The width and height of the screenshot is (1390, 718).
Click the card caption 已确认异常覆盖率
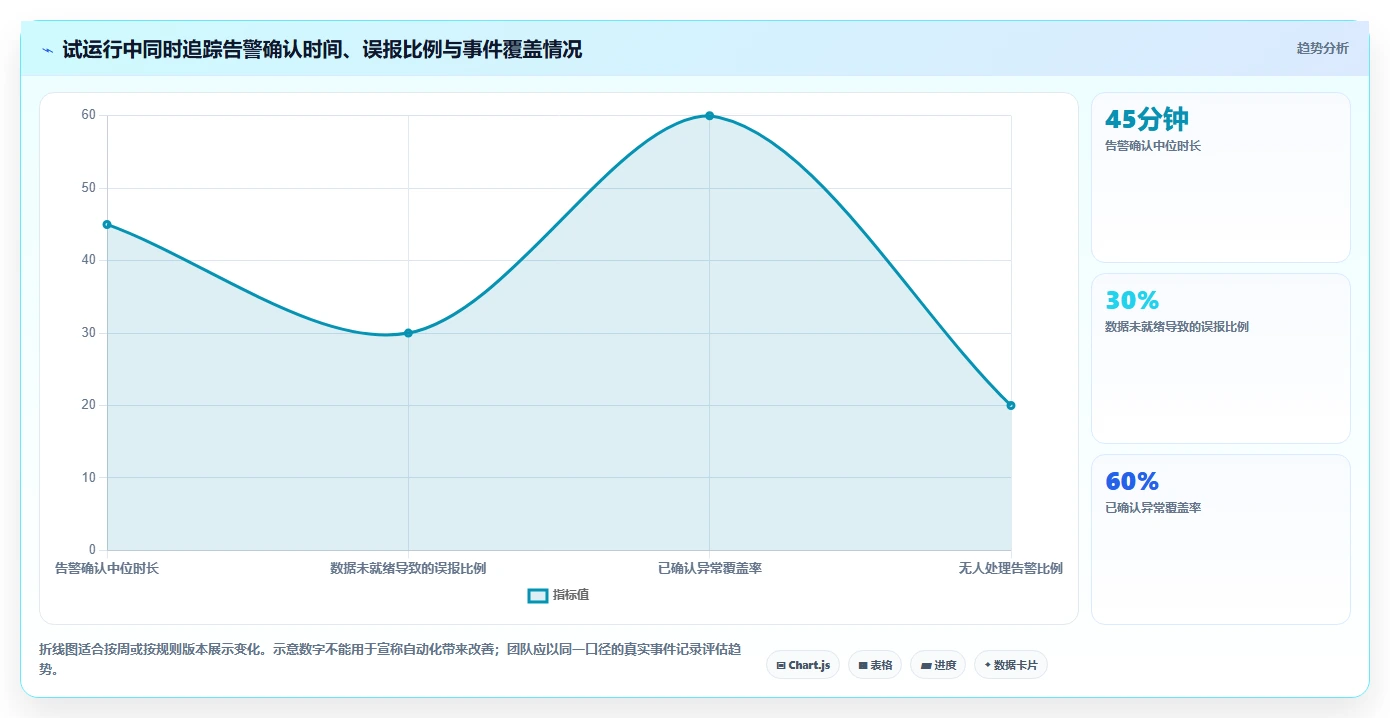pos(1153,508)
